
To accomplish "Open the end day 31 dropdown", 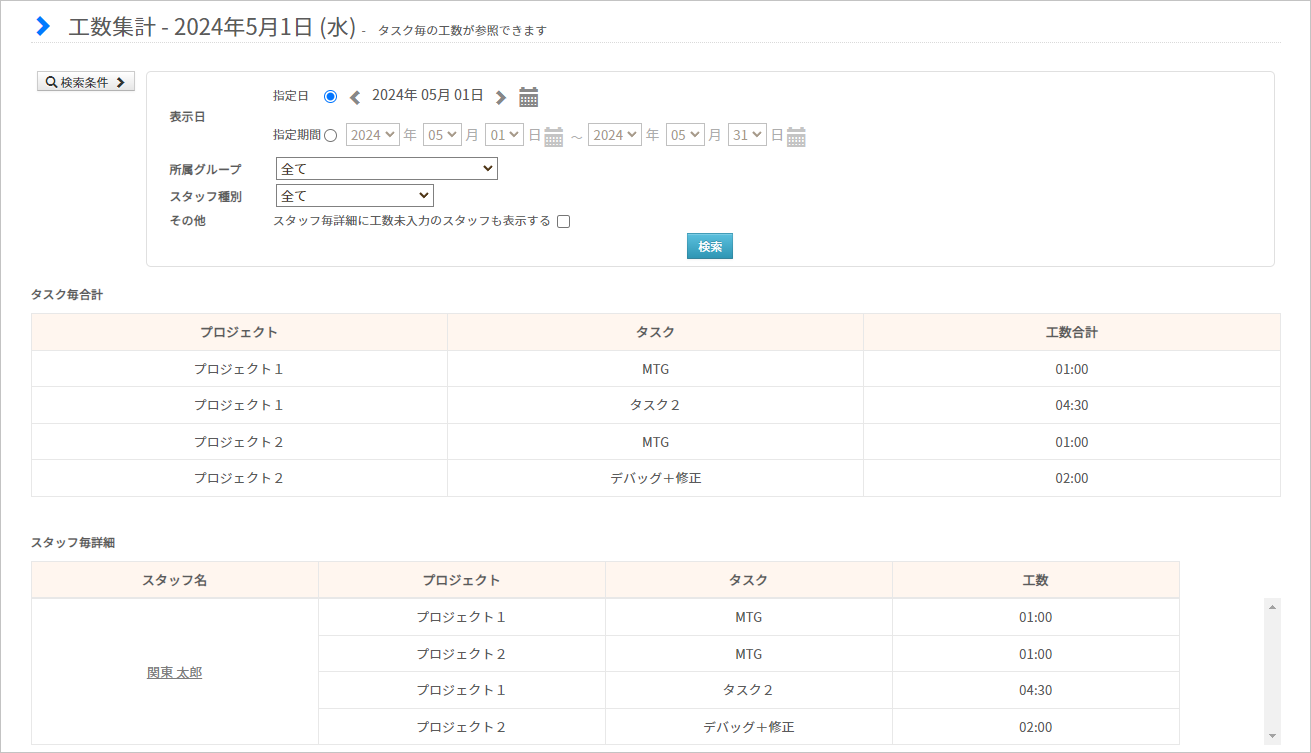I will (x=747, y=135).
